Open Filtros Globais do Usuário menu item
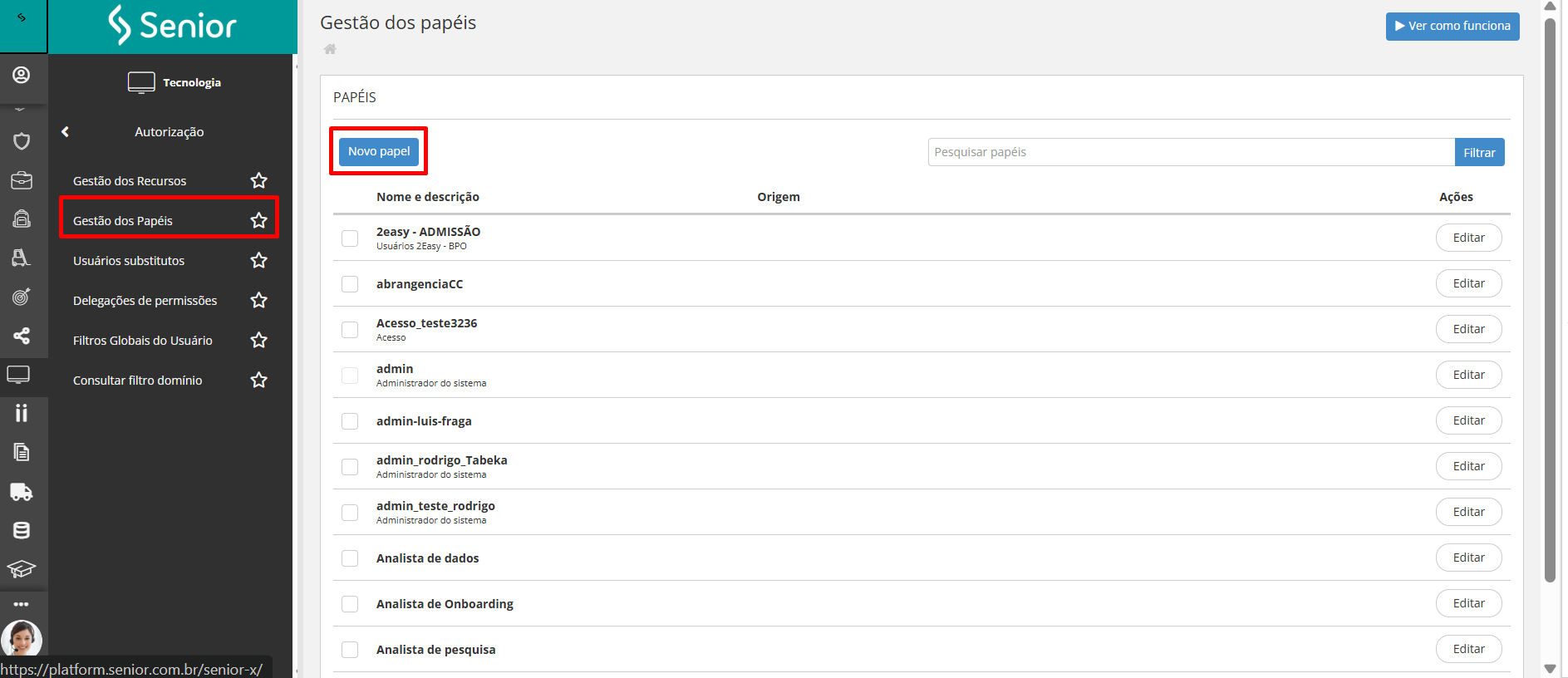The width and height of the screenshot is (1568, 678). [x=143, y=341]
